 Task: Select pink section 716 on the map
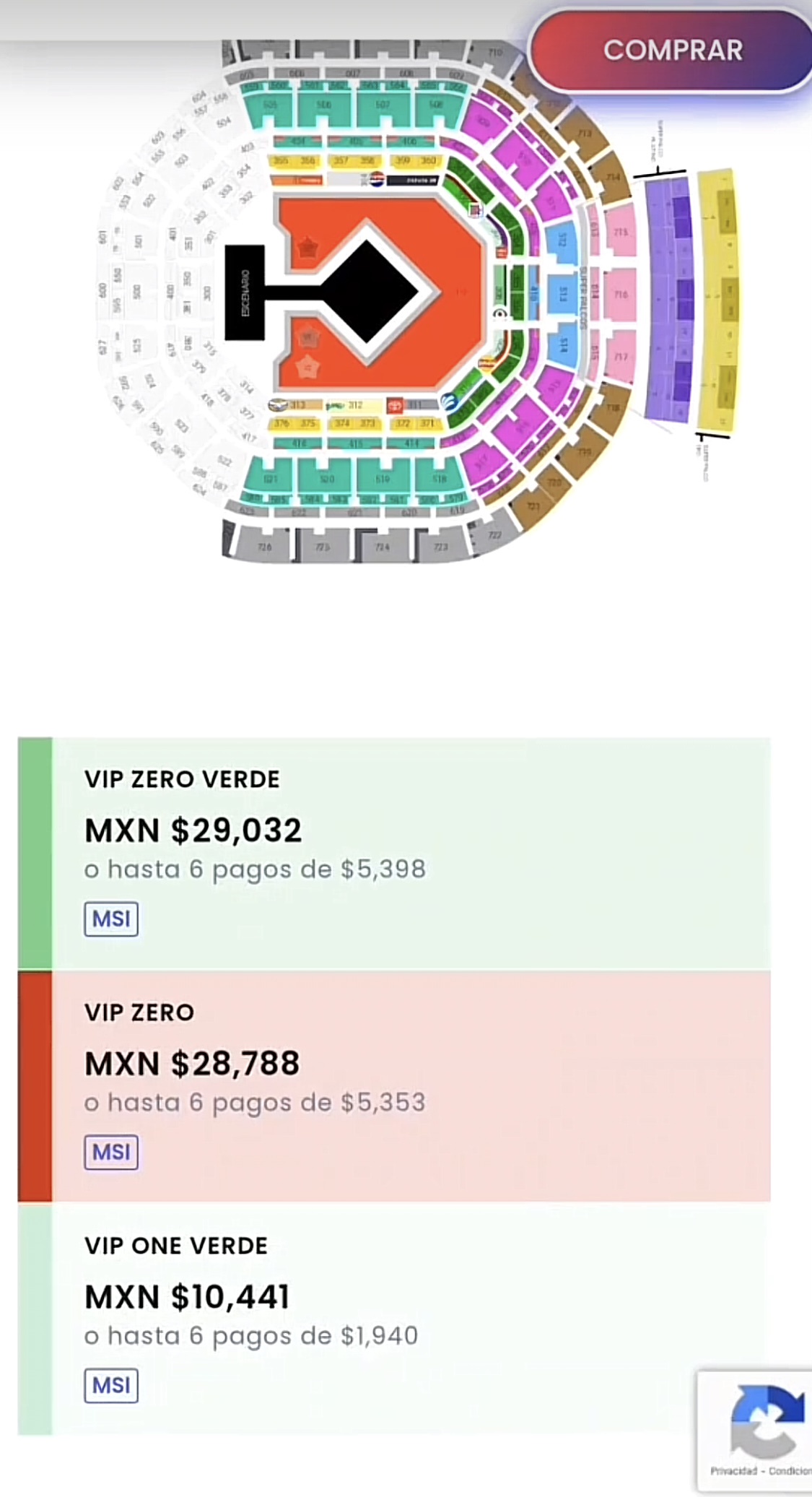tap(621, 294)
